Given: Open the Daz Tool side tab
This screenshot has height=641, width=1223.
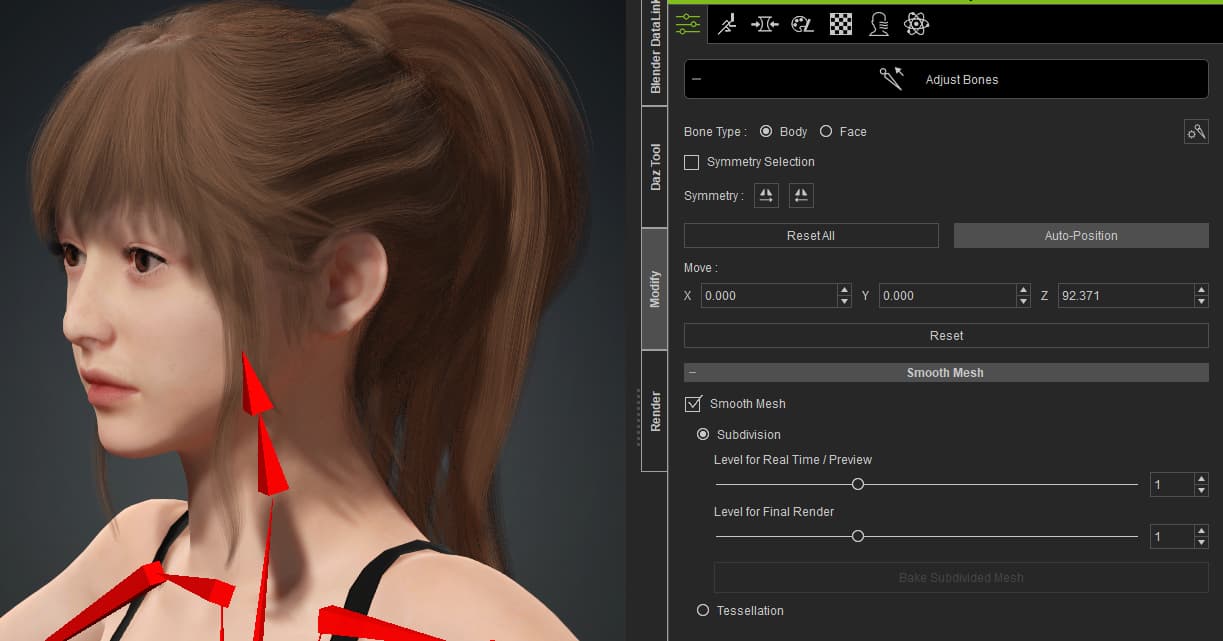Looking at the screenshot, I should point(655,167).
